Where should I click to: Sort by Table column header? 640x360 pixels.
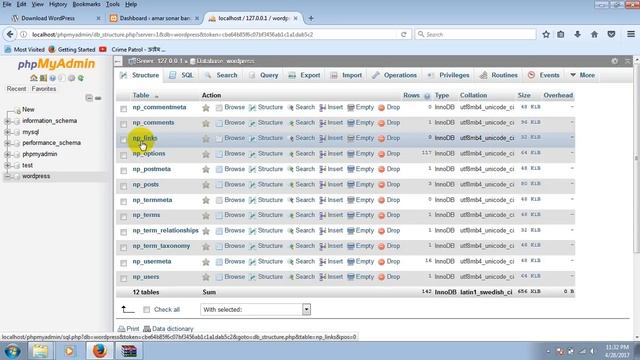pyautogui.click(x=141, y=95)
